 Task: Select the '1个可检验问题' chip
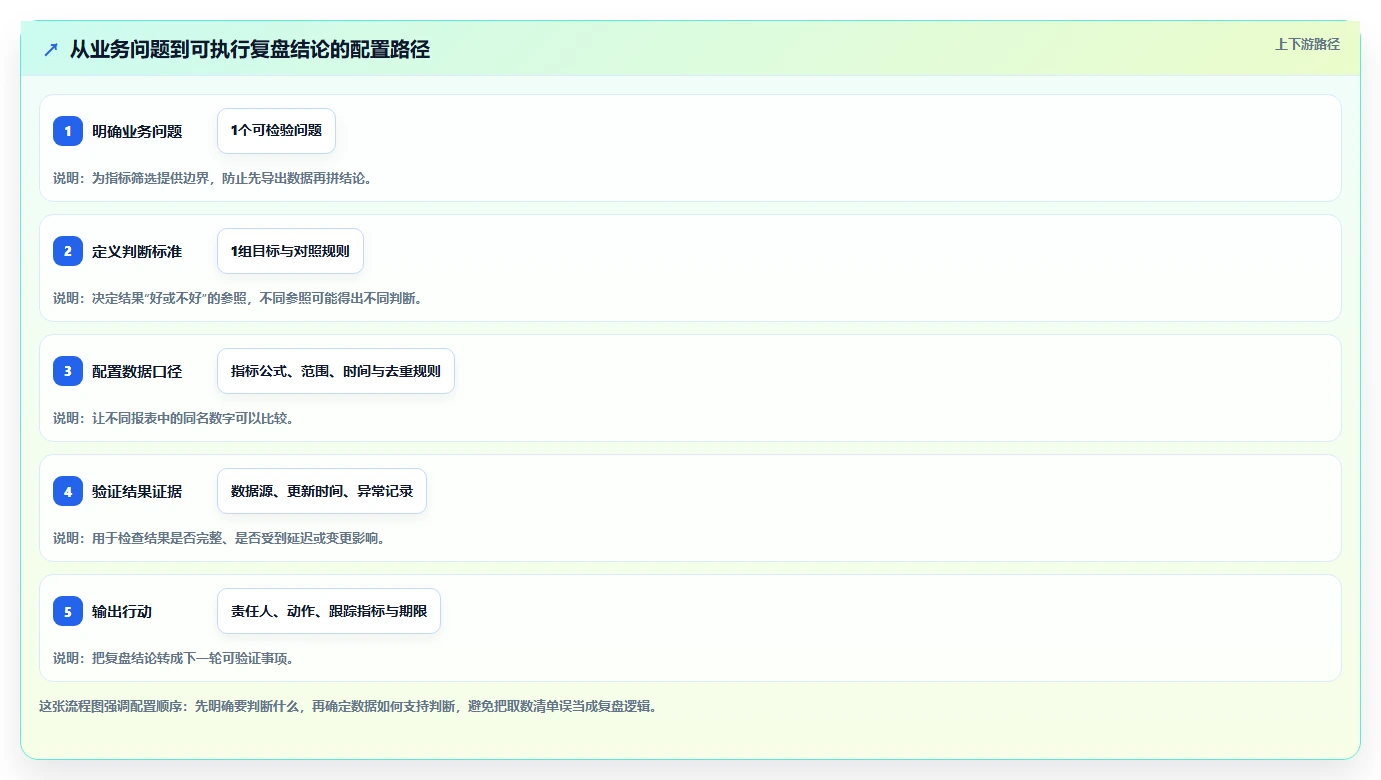[276, 131]
